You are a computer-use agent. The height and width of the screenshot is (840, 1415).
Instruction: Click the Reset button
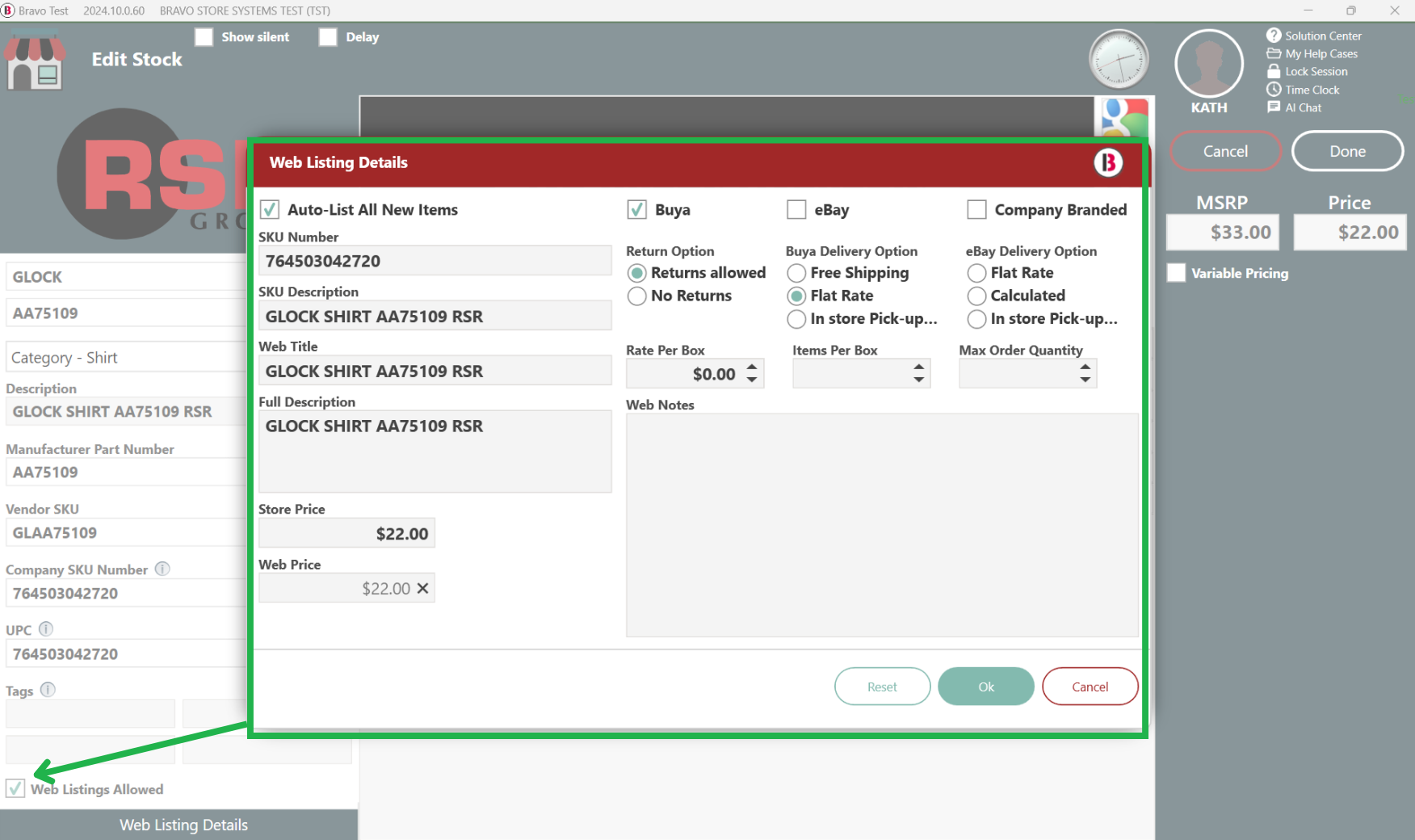(882, 687)
